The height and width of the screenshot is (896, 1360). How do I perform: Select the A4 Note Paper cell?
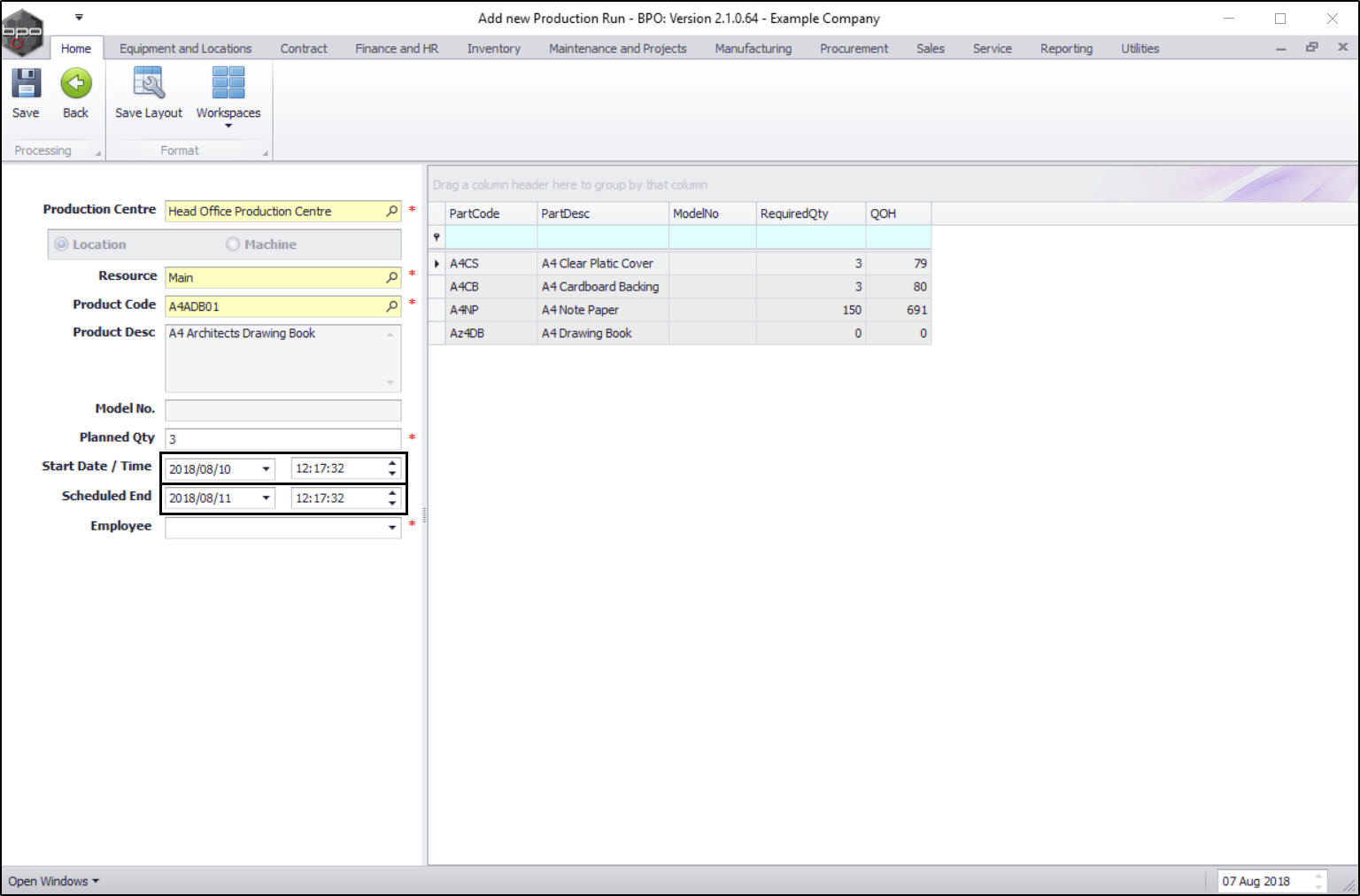[x=603, y=310]
